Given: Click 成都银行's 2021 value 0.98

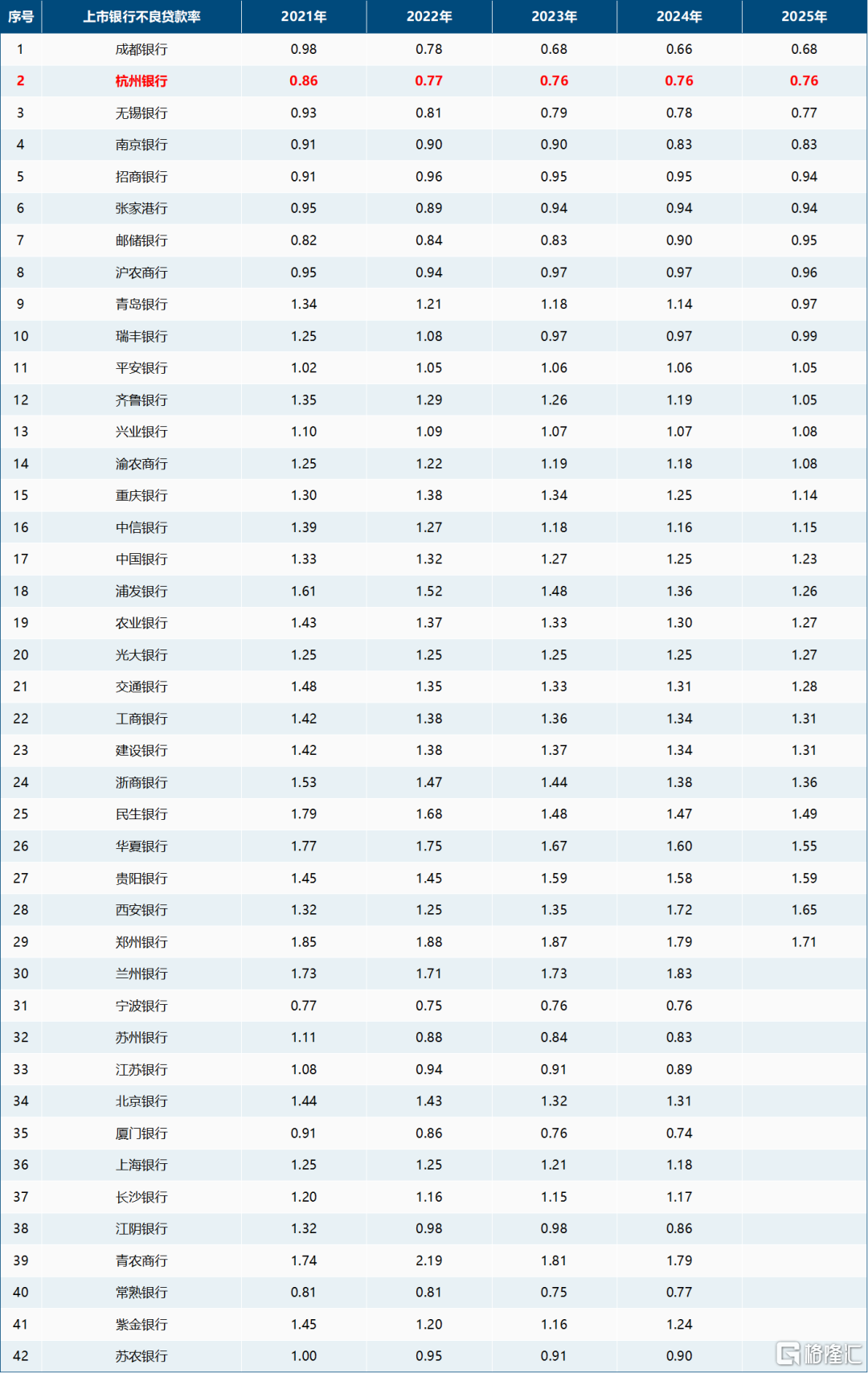Looking at the screenshot, I should pyautogui.click(x=304, y=50).
